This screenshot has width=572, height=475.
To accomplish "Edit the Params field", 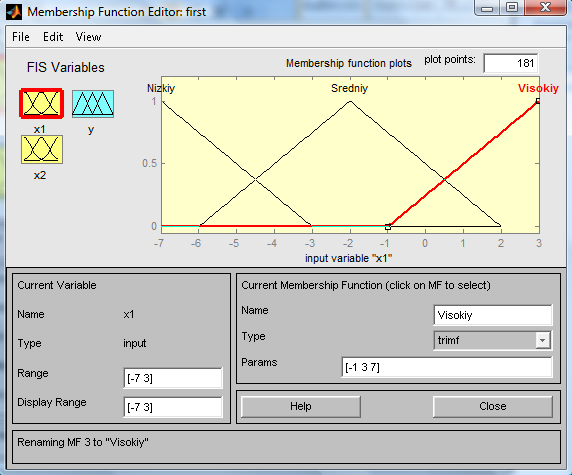I will [x=447, y=367].
